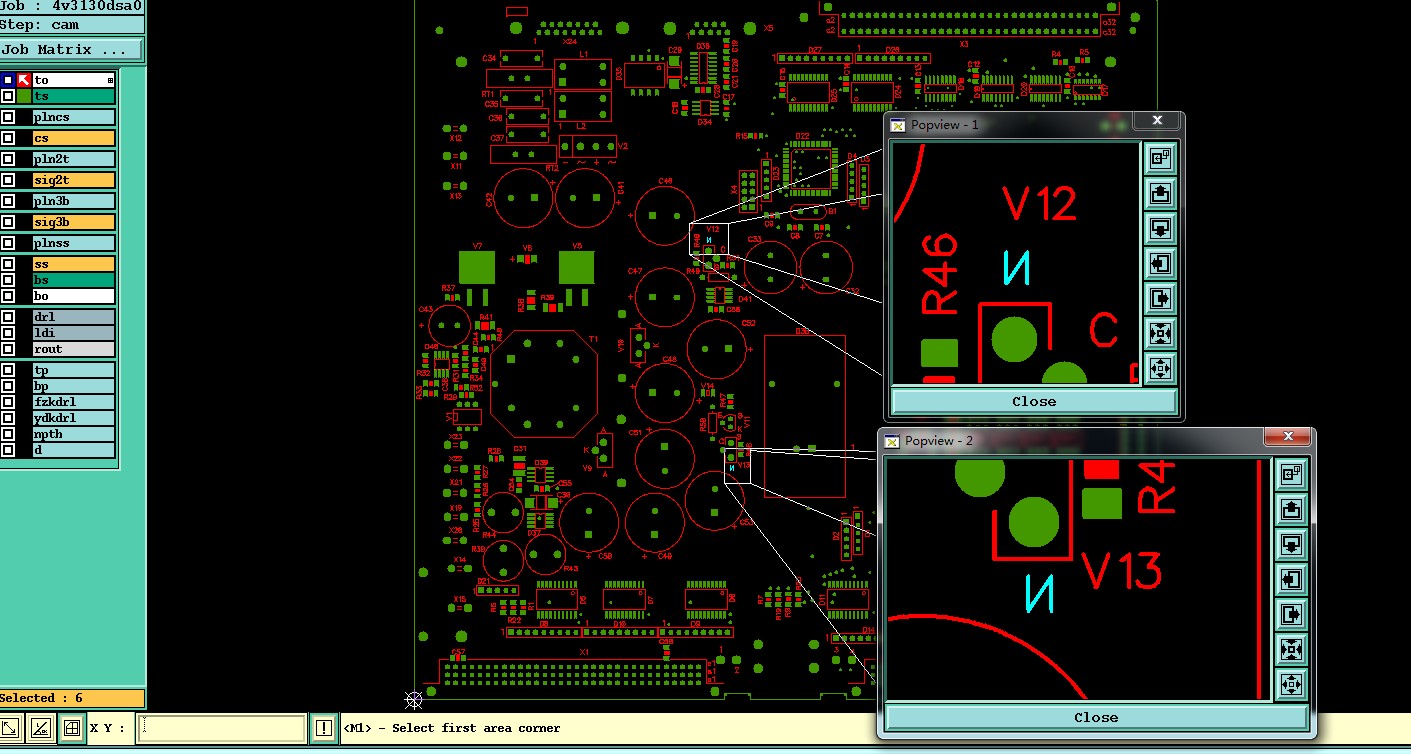1411x754 pixels.
Task: Pan right in Popview - 2
Action: [1291, 614]
